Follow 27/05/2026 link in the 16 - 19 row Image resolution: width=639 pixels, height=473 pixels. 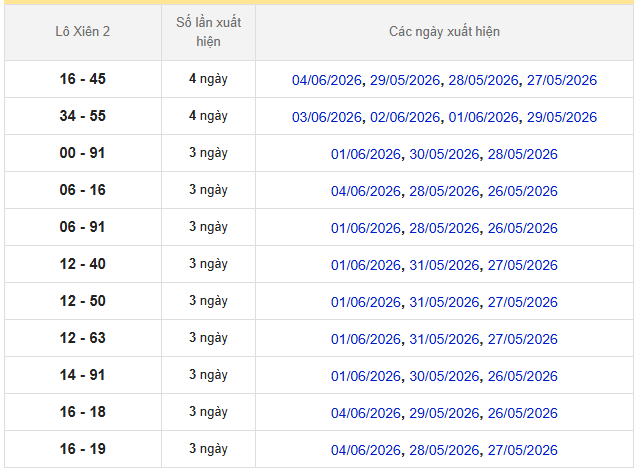tap(523, 451)
